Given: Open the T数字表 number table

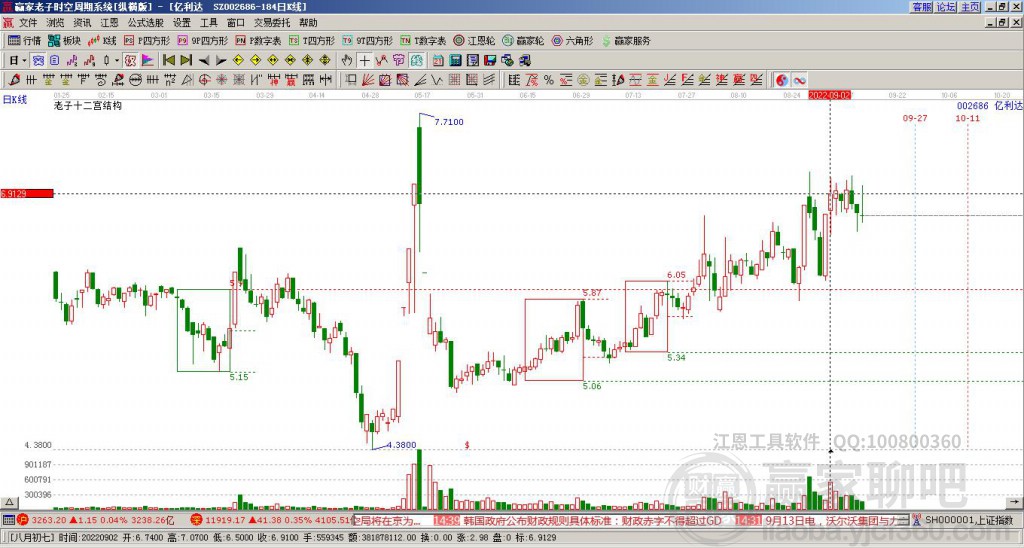Looking at the screenshot, I should [423, 40].
